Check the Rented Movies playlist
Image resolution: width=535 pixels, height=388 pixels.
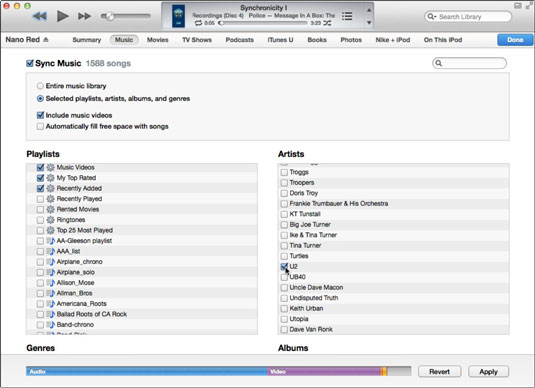coord(40,210)
